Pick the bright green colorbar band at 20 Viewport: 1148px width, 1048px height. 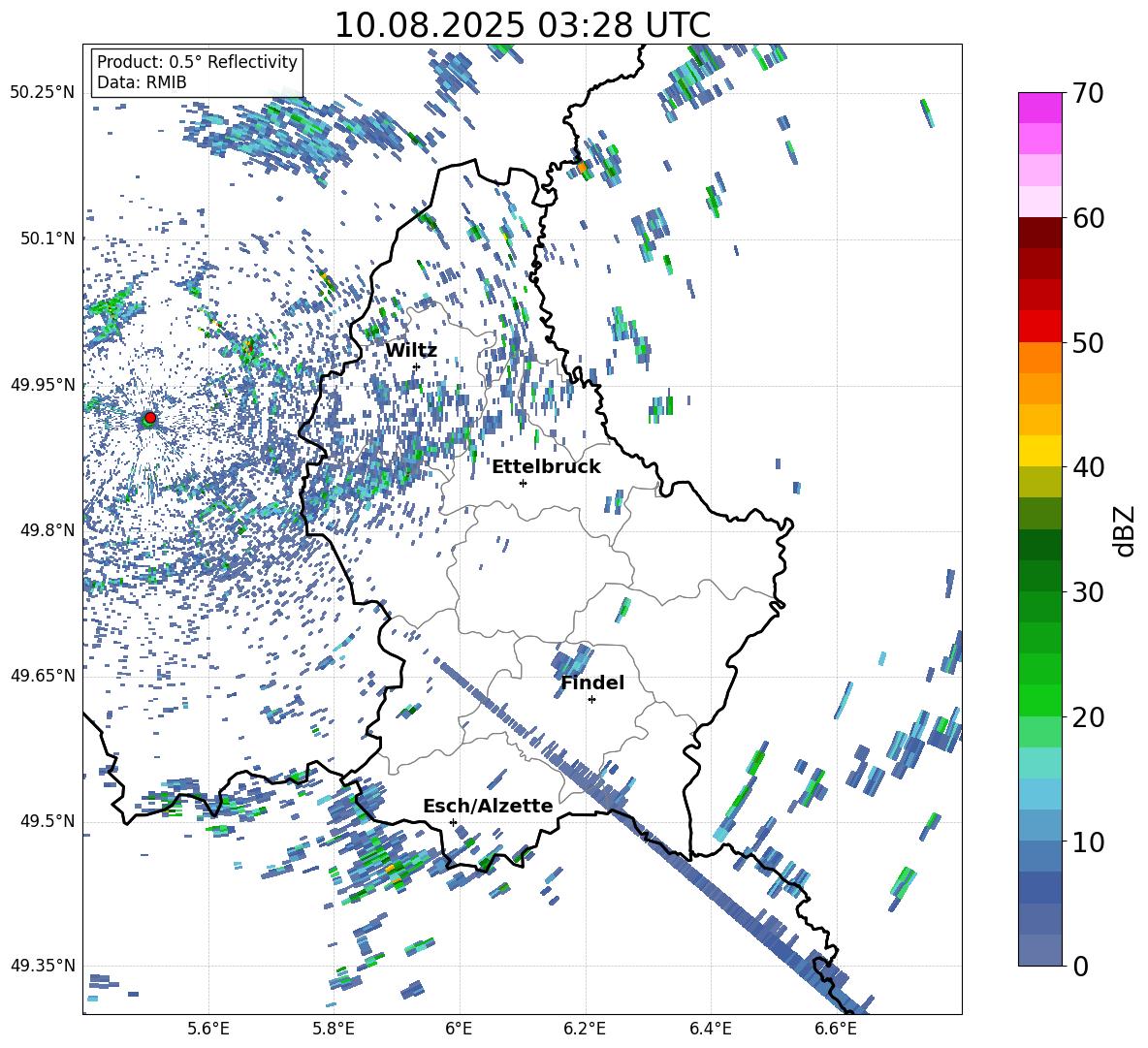point(1039,700)
